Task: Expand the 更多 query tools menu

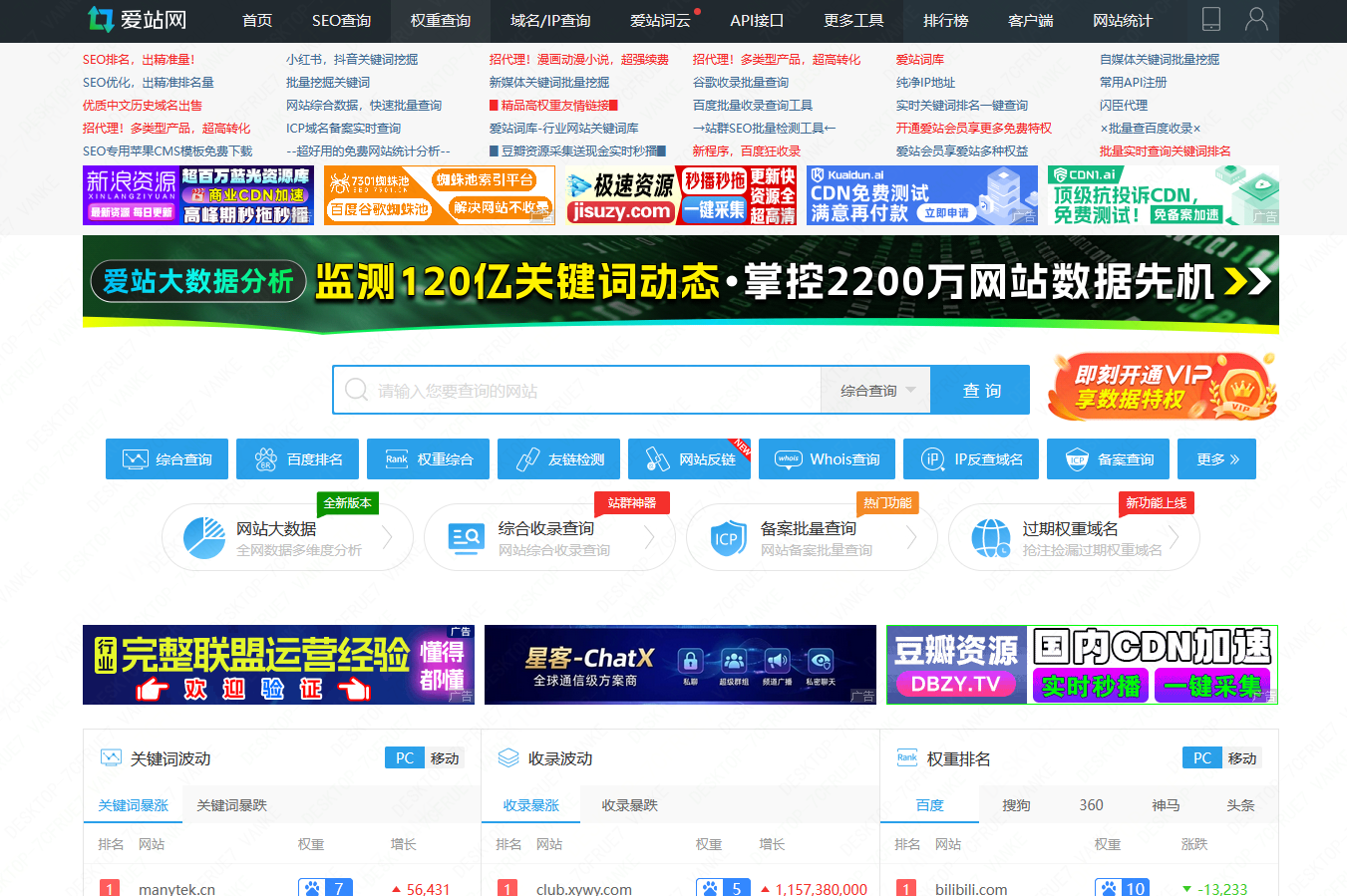Action: tap(1216, 459)
